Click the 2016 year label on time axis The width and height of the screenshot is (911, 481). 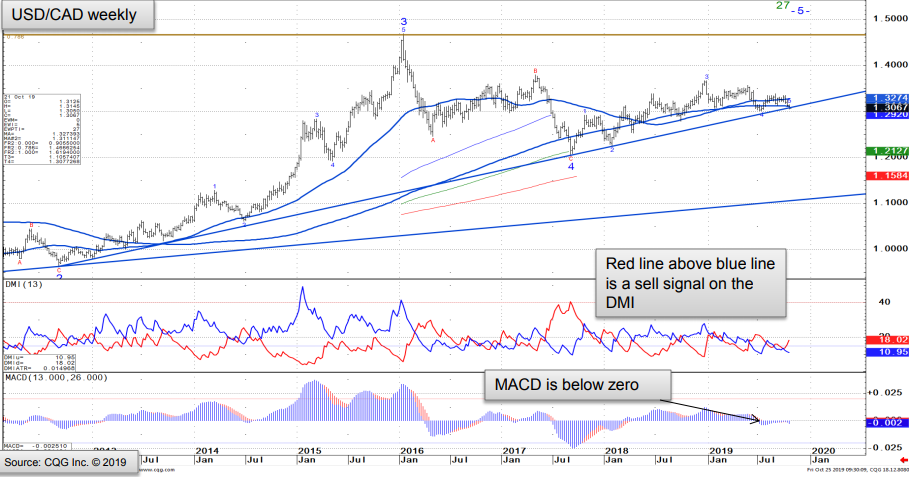[x=407, y=451]
